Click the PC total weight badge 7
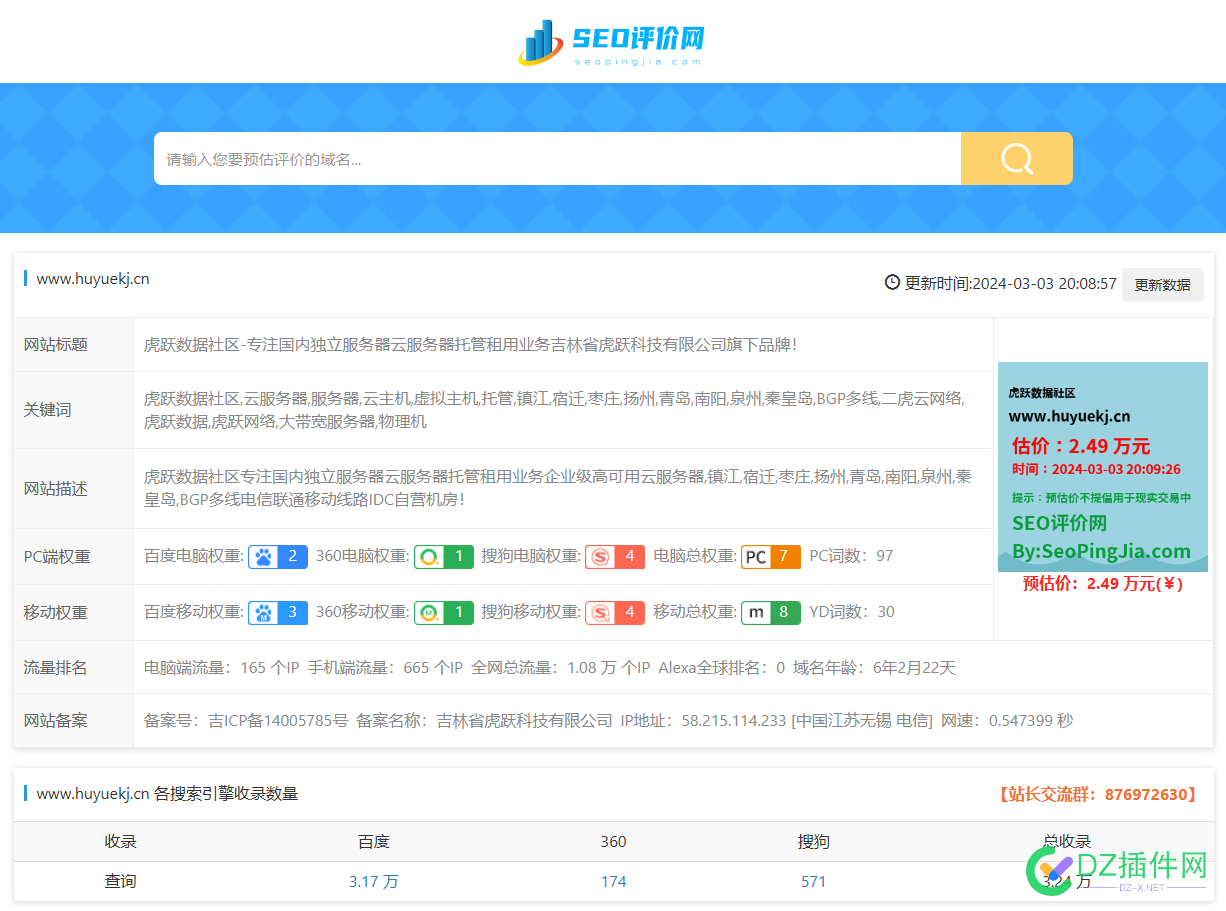Image resolution: width=1226 pixels, height=911 pixels. pyautogui.click(x=771, y=556)
